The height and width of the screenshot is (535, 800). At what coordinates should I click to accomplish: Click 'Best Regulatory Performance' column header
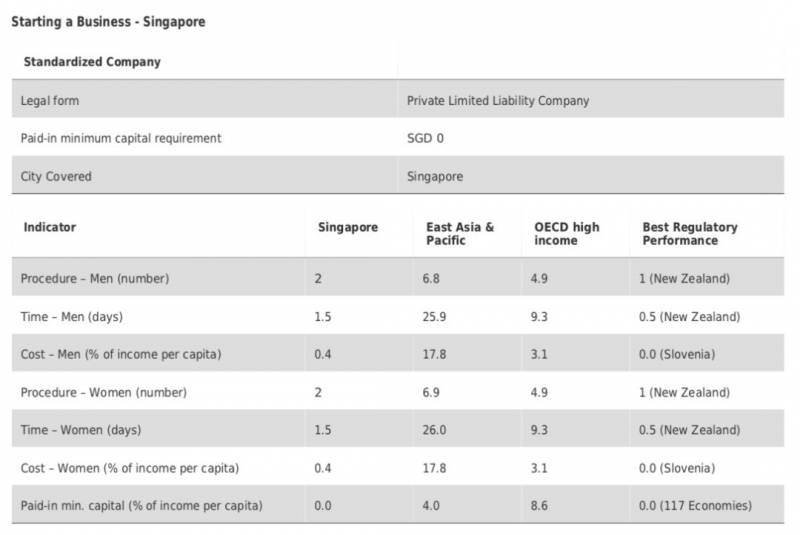coord(690,234)
